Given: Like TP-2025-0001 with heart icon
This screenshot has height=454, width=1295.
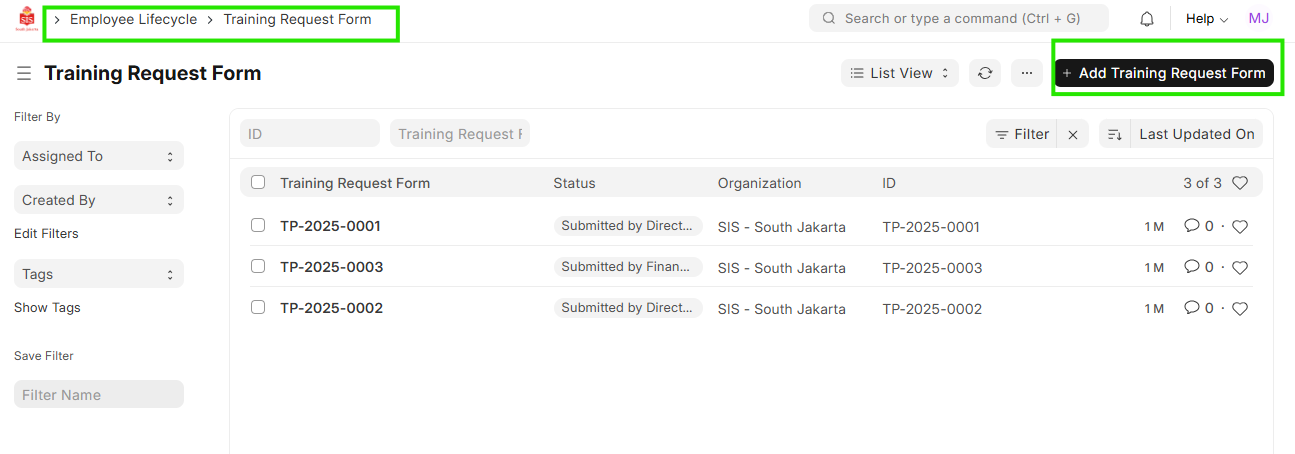Looking at the screenshot, I should pyautogui.click(x=1240, y=227).
